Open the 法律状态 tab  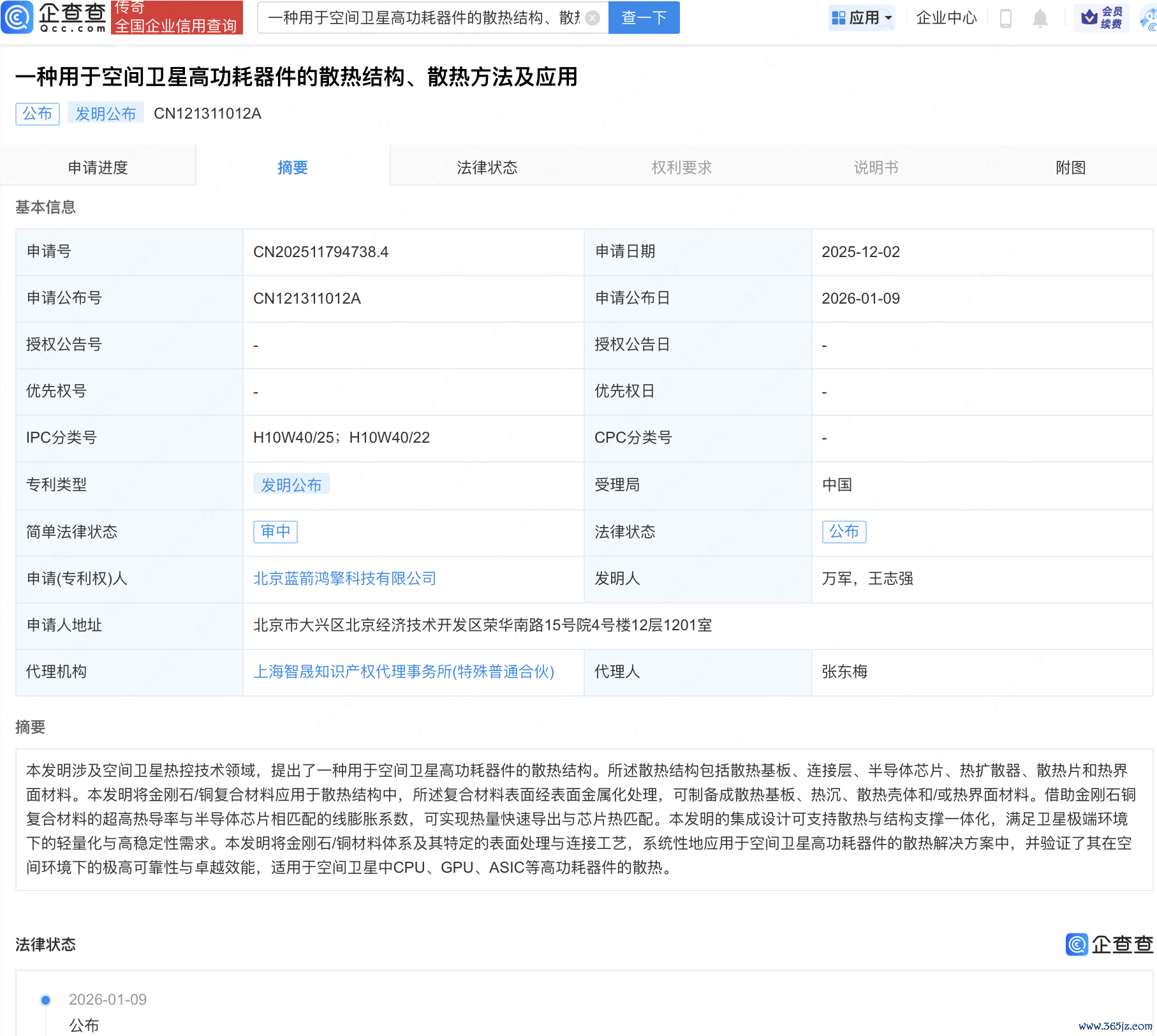tap(487, 167)
